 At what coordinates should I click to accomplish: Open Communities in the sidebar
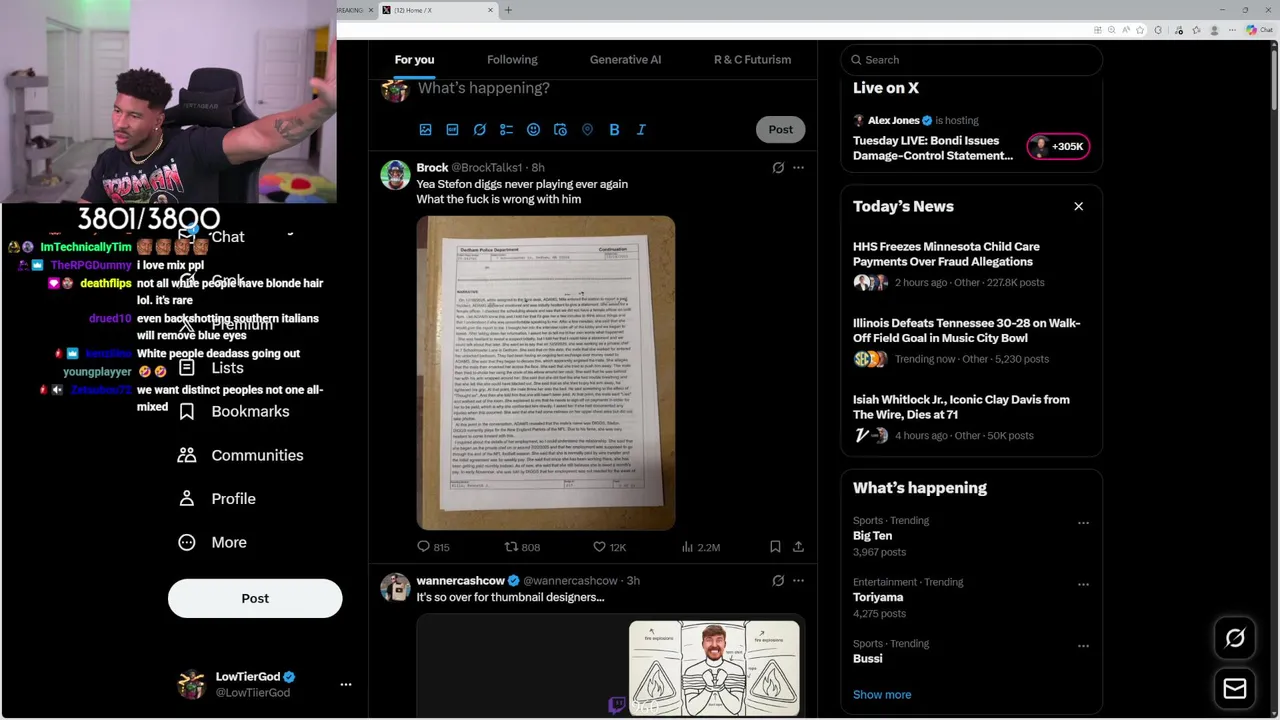pos(240,455)
